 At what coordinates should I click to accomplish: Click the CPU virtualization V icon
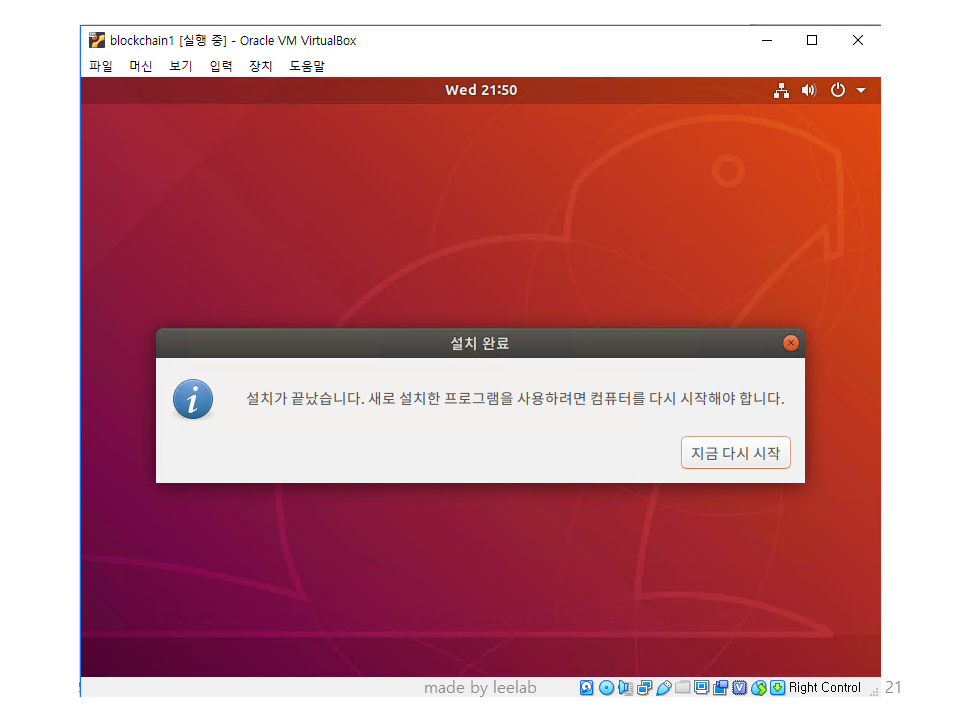740,688
